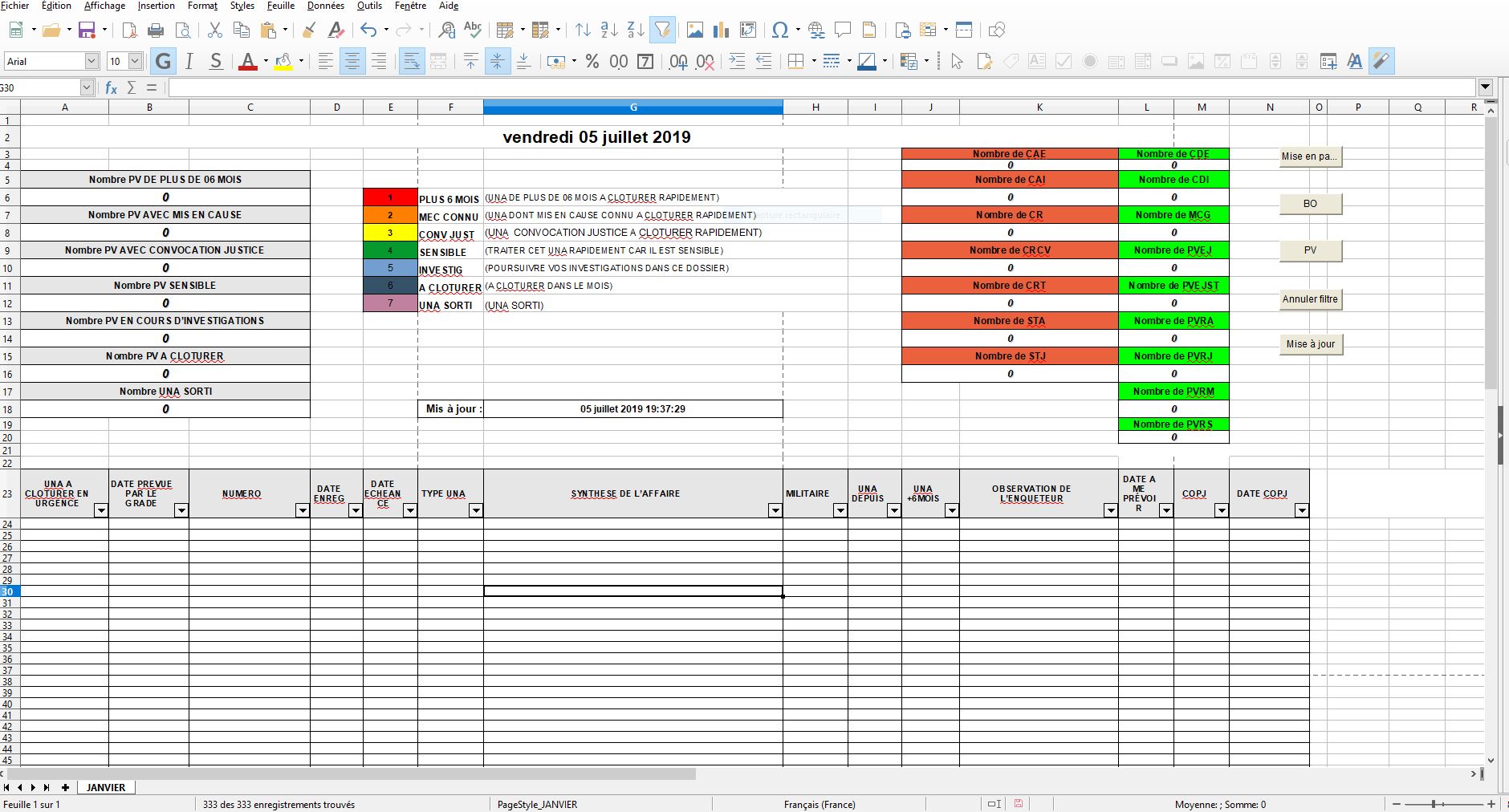Image resolution: width=1509 pixels, height=812 pixels.
Task: Open the filter dropdown for TYPE UNA
Action: tap(477, 510)
